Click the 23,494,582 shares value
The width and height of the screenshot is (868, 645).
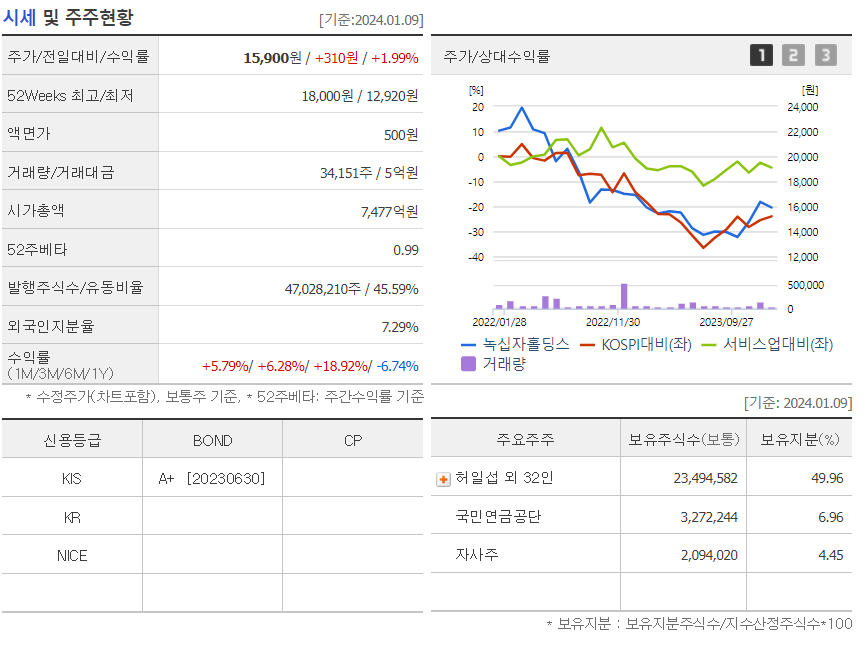(x=705, y=478)
